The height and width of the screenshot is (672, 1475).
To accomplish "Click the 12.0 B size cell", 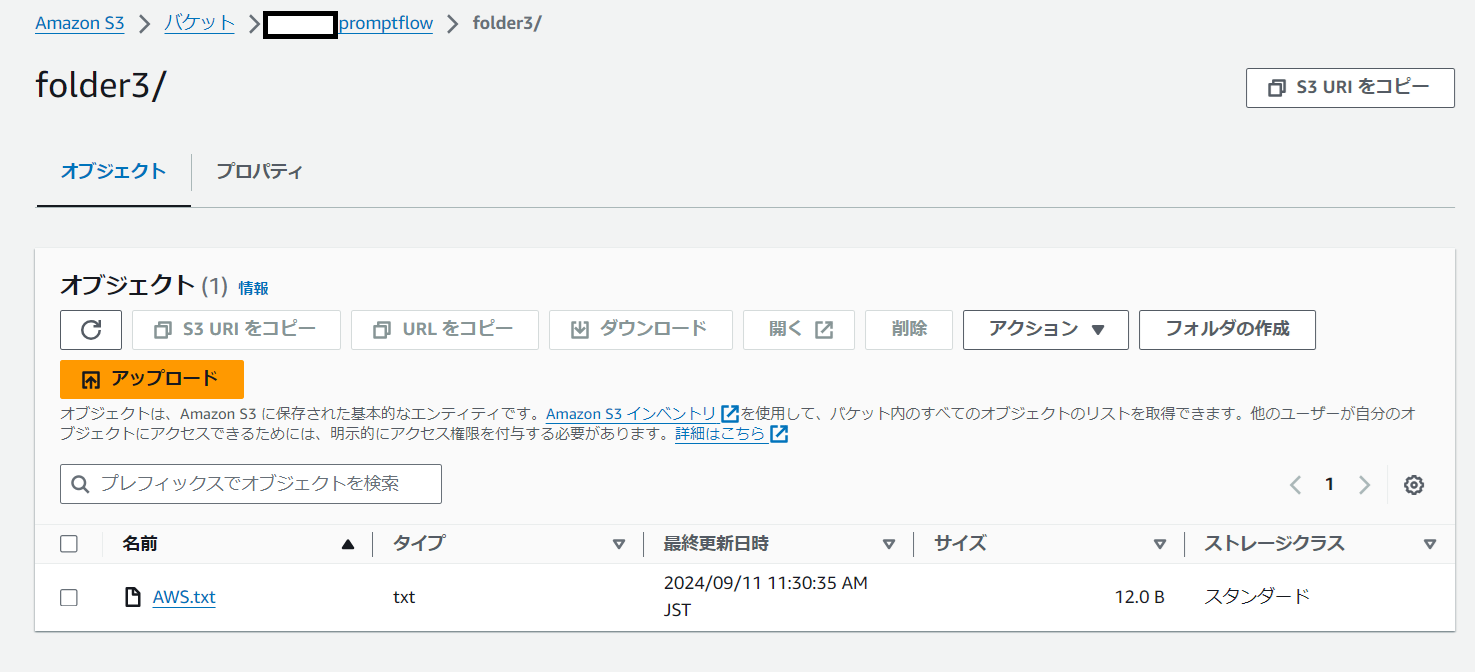I will coord(1139,597).
